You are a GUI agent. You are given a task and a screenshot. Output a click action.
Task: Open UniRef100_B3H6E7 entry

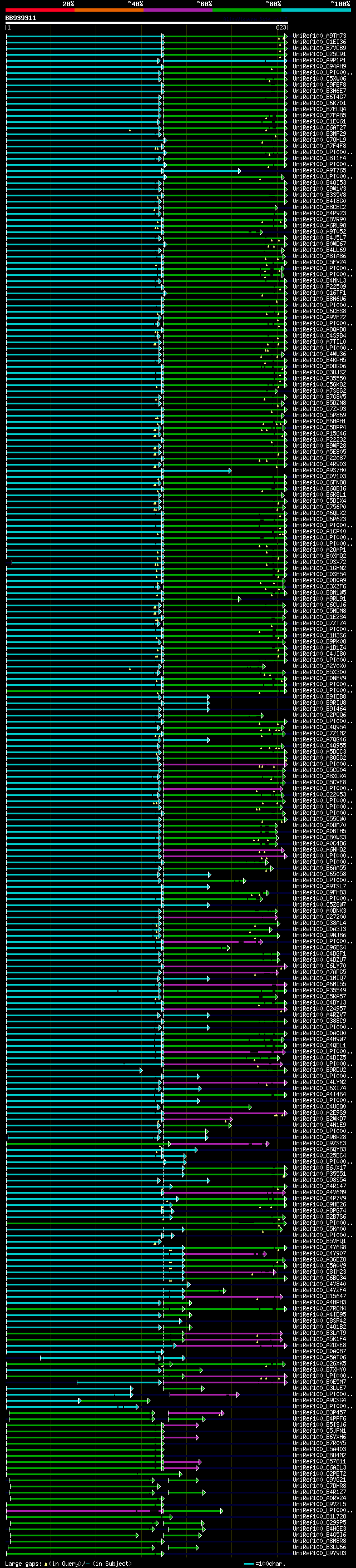[x=319, y=91]
